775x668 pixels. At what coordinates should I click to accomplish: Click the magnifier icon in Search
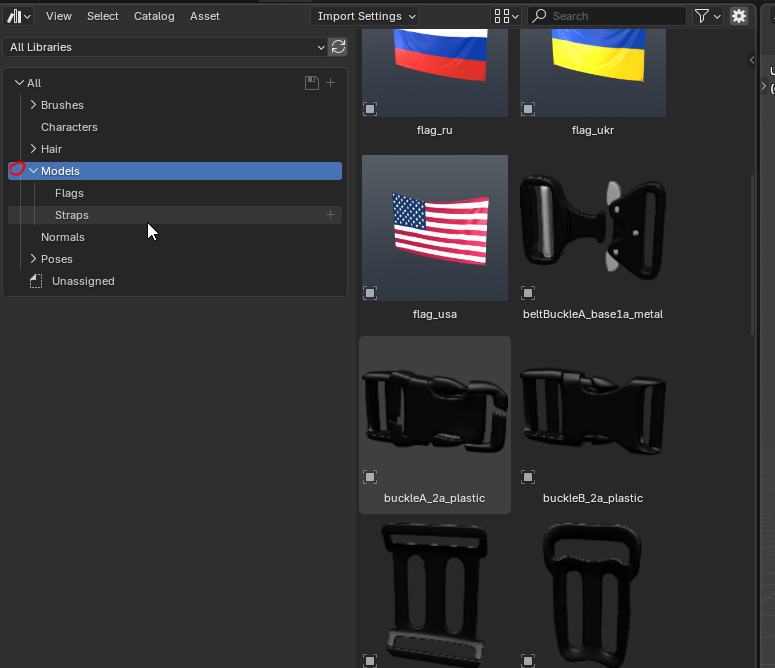pyautogui.click(x=539, y=16)
